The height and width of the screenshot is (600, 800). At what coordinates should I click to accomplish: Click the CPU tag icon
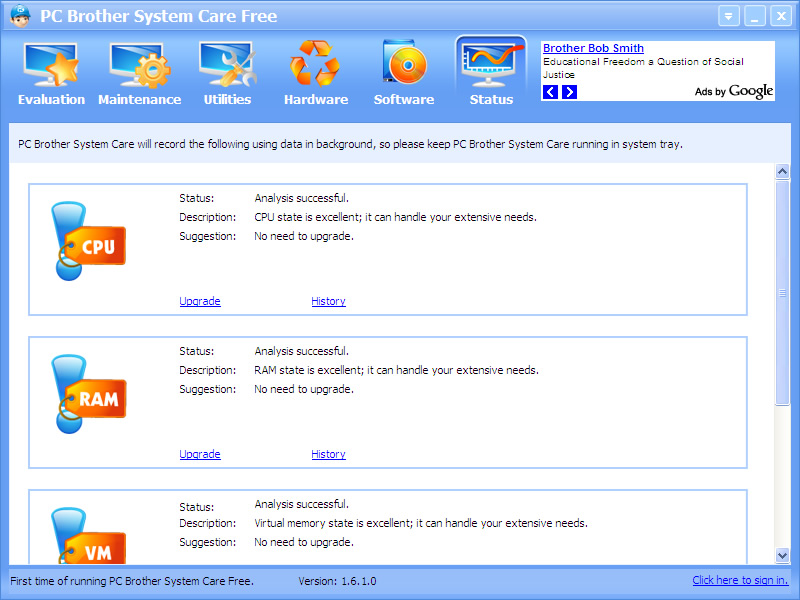coord(89,241)
